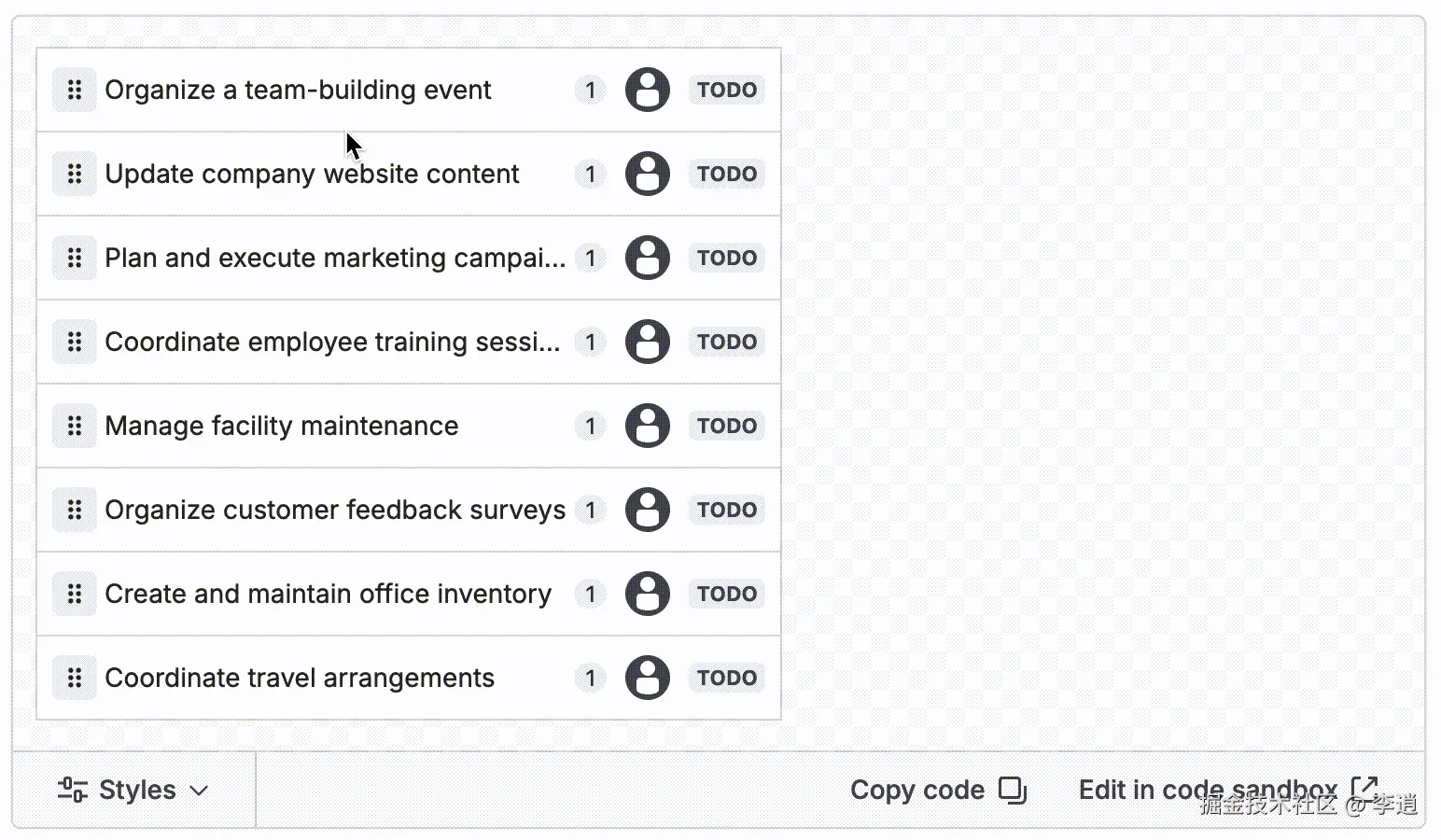Click assignee avatar on Plan and execute marketing row

[x=647, y=258]
